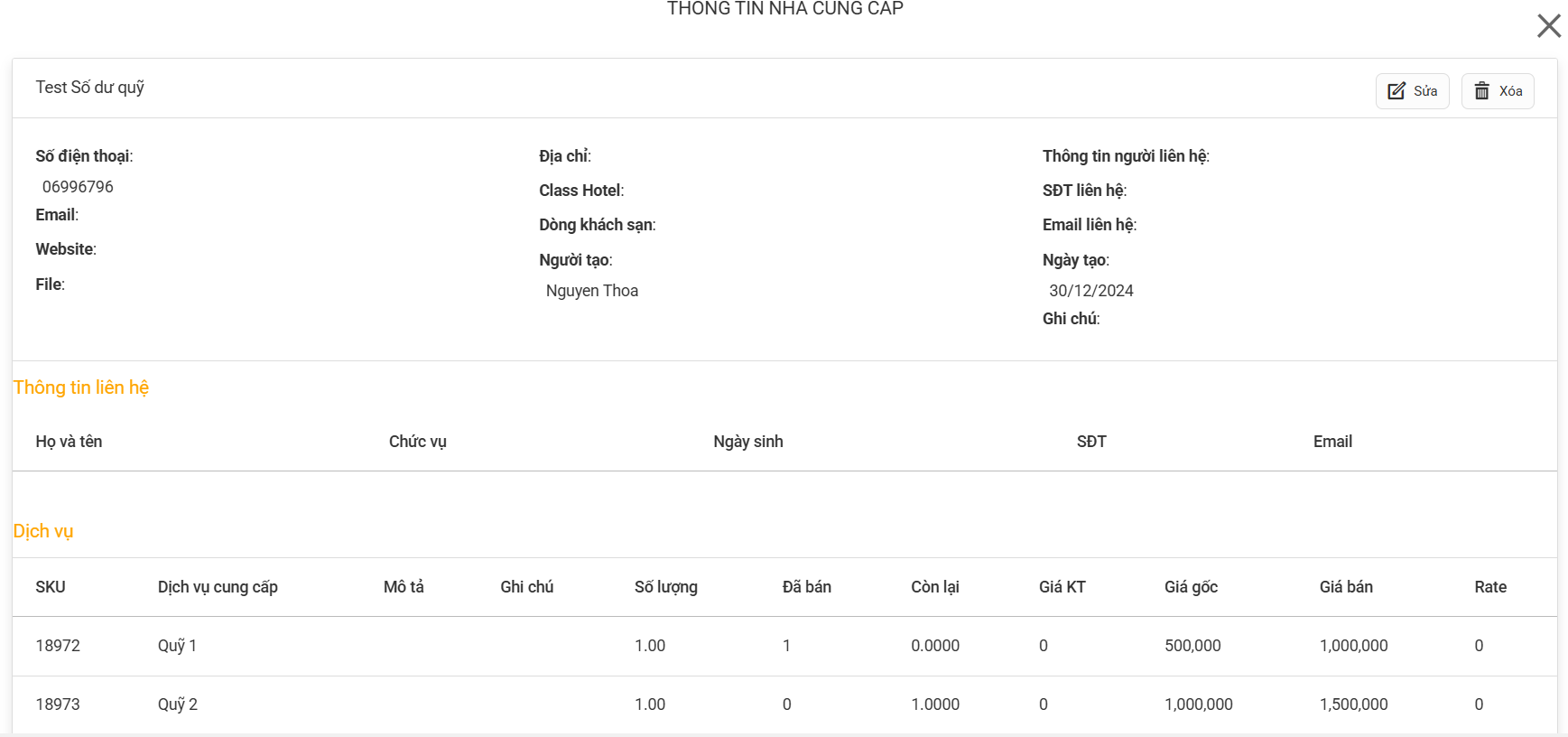Click the Dịch vụ cung cấp column header
Image resolution: width=1568 pixels, height=737 pixels.
(x=218, y=587)
